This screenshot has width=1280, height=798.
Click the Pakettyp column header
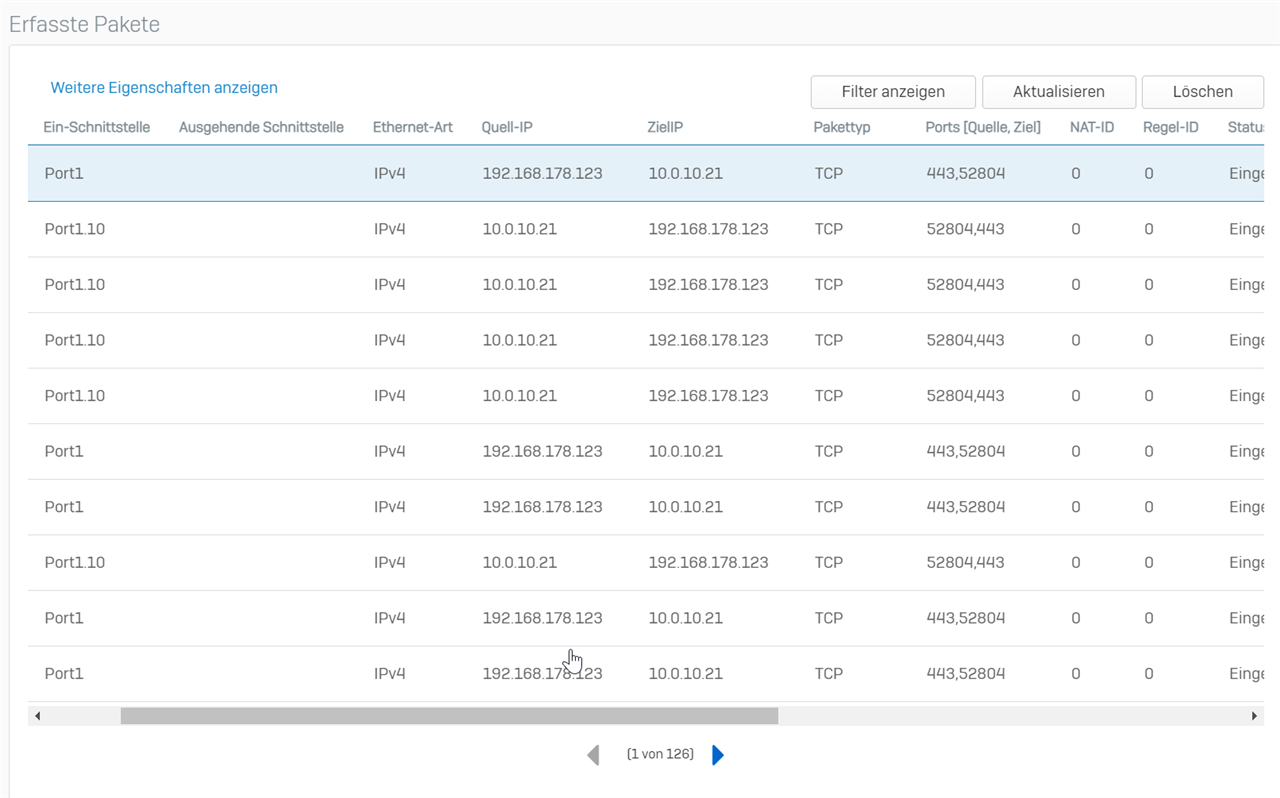point(842,127)
